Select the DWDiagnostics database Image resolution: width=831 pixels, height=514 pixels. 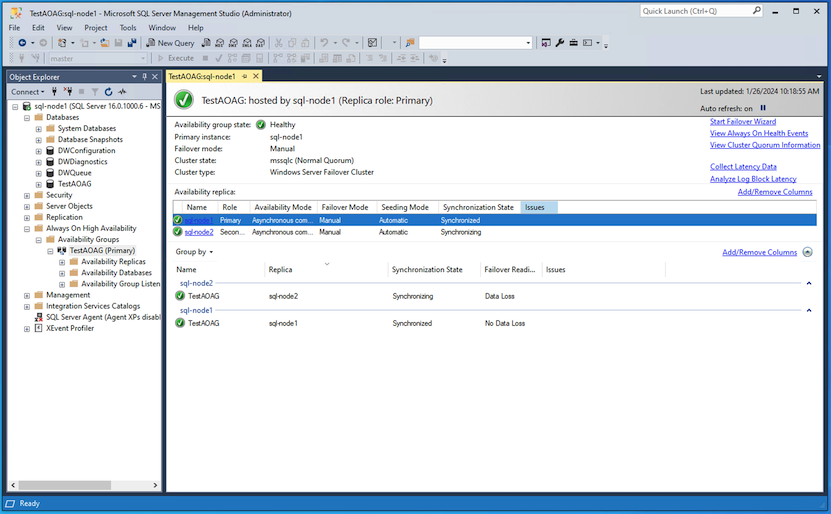point(82,162)
